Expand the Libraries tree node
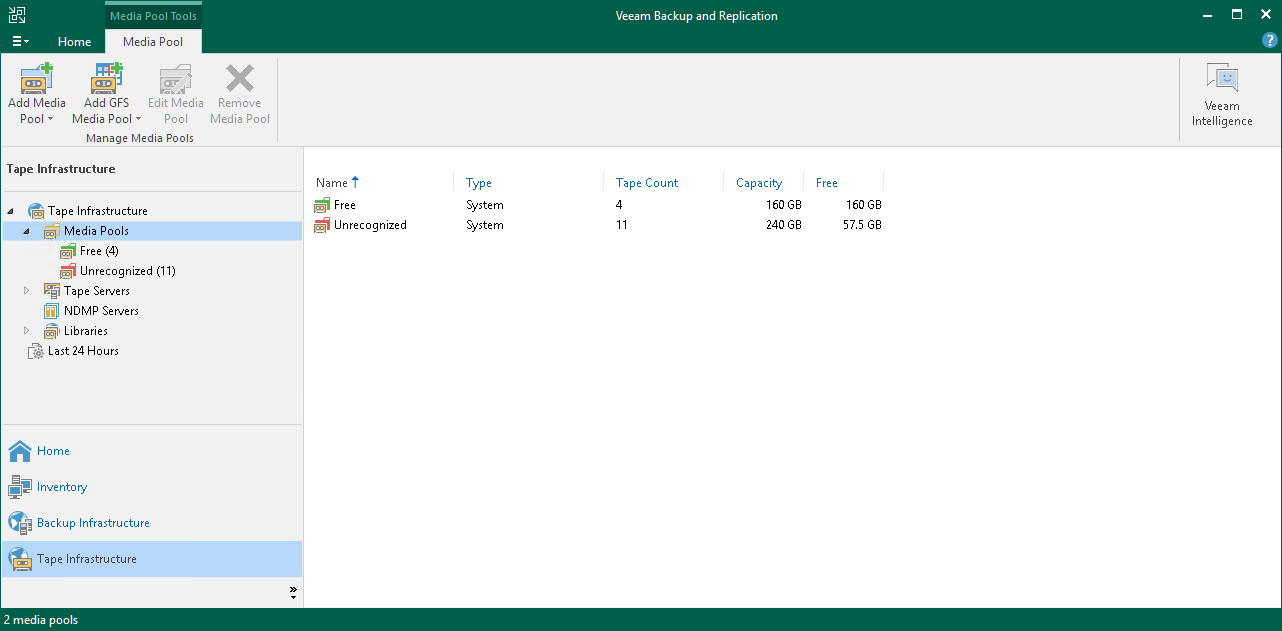The height and width of the screenshot is (631, 1282). [x=27, y=331]
